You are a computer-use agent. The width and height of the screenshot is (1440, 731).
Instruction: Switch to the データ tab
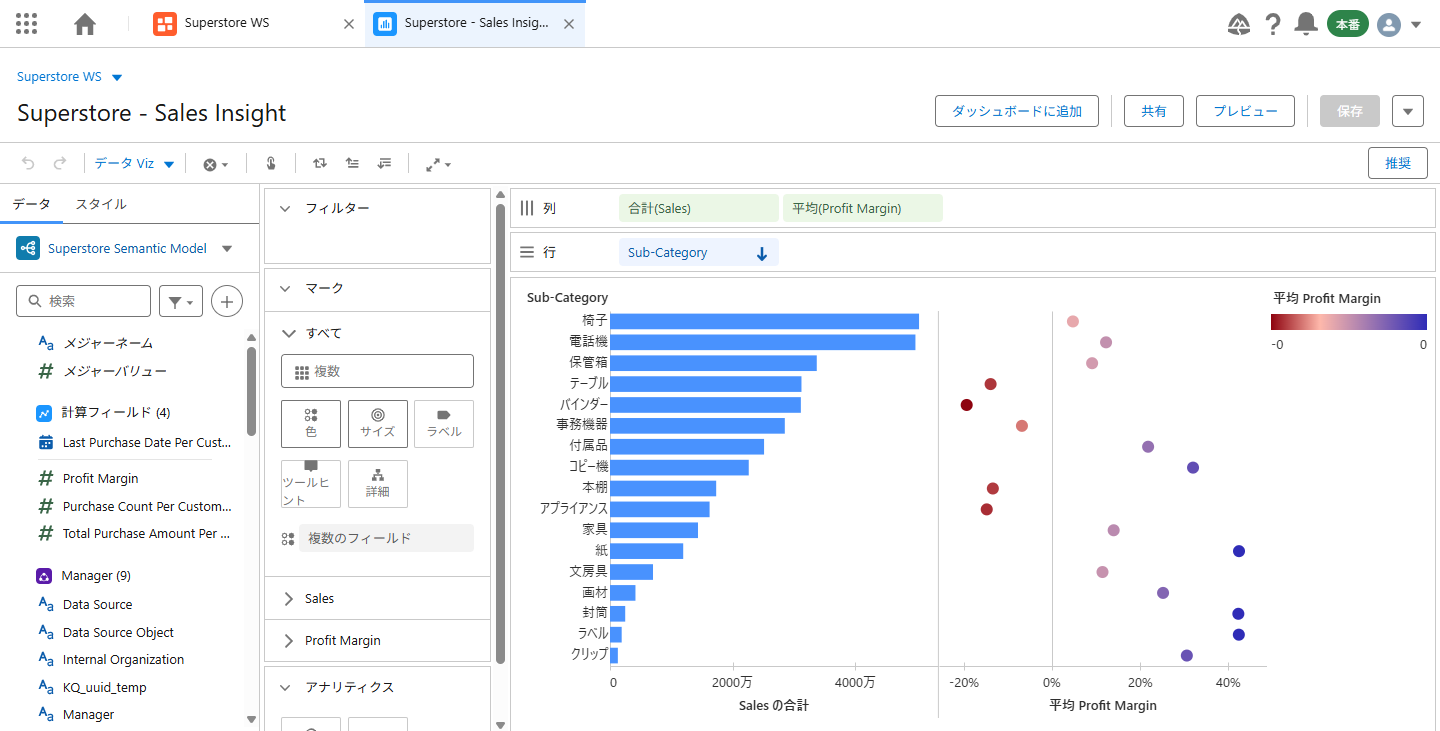point(31,204)
